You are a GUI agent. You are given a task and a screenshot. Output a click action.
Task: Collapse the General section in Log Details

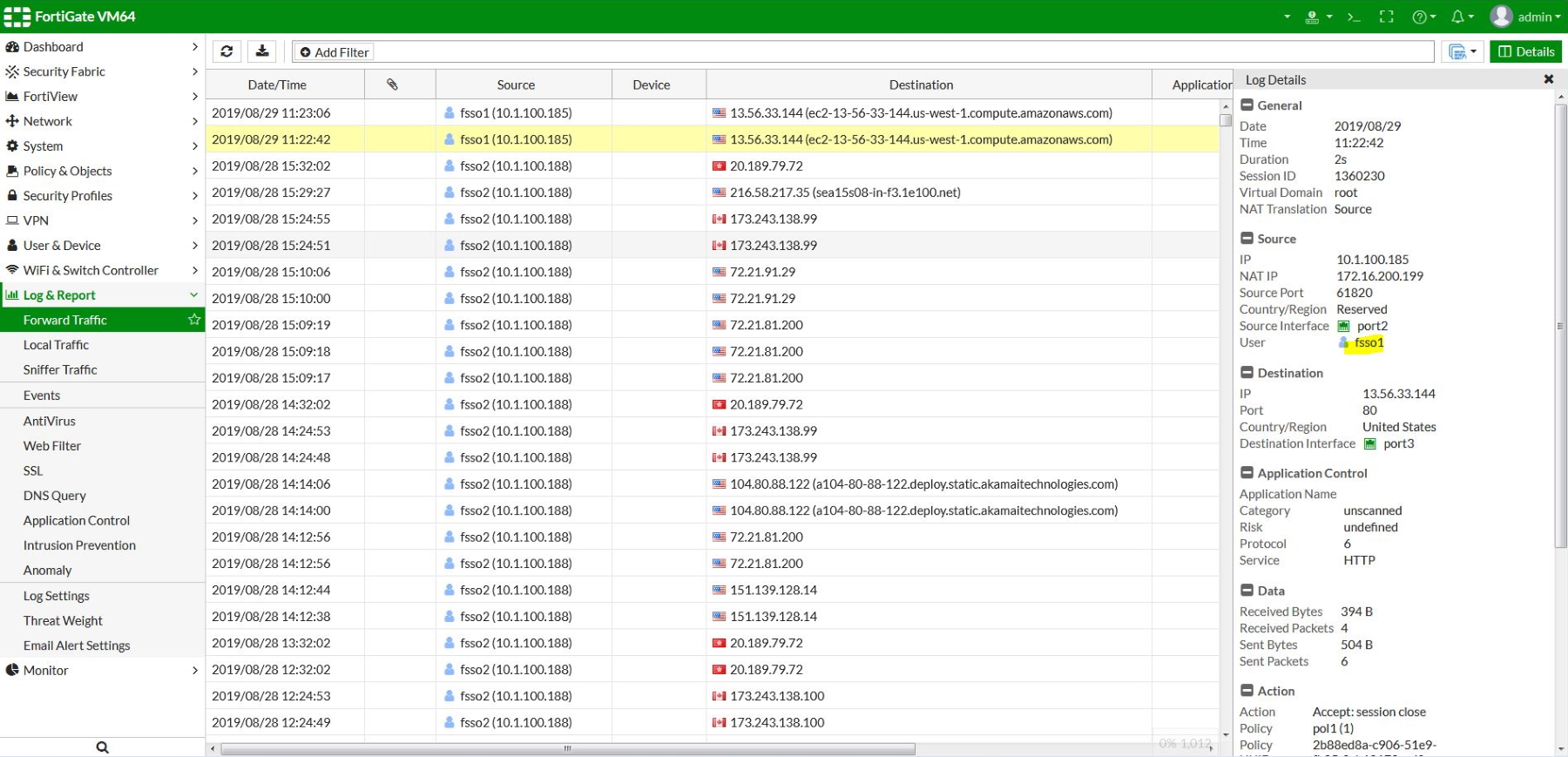pyautogui.click(x=1247, y=105)
